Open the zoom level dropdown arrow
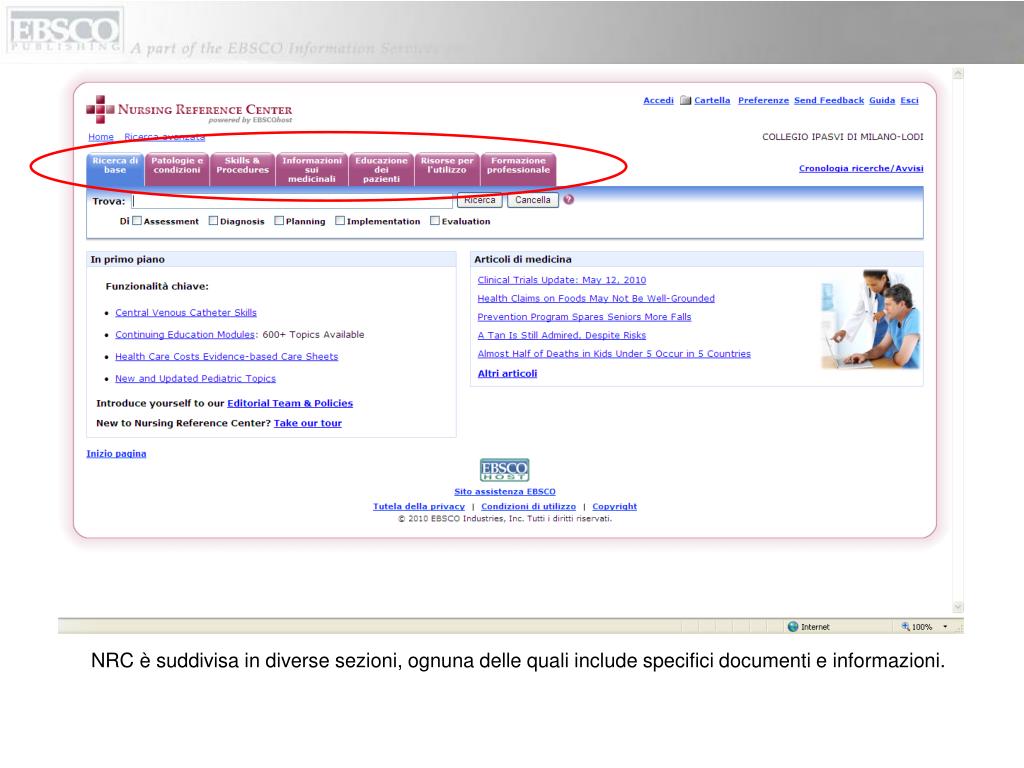 tap(945, 626)
